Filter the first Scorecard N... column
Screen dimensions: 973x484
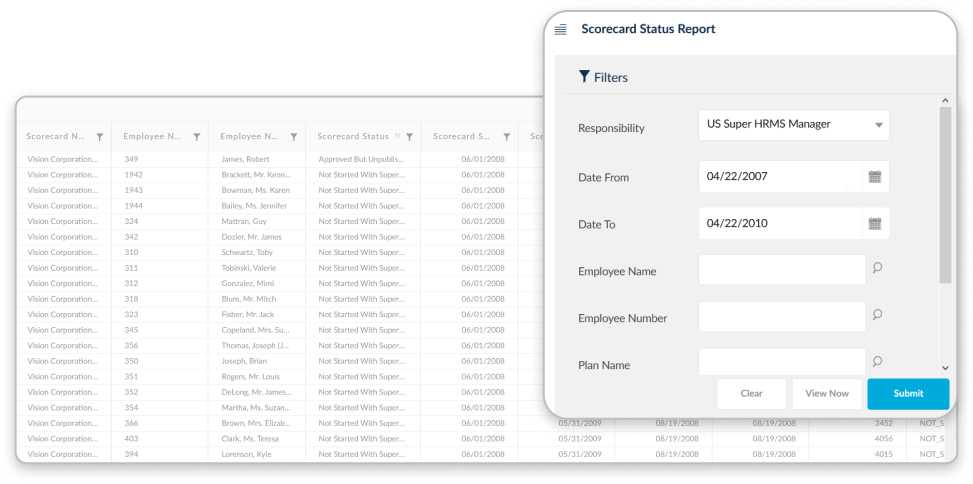pyautogui.click(x=99, y=137)
